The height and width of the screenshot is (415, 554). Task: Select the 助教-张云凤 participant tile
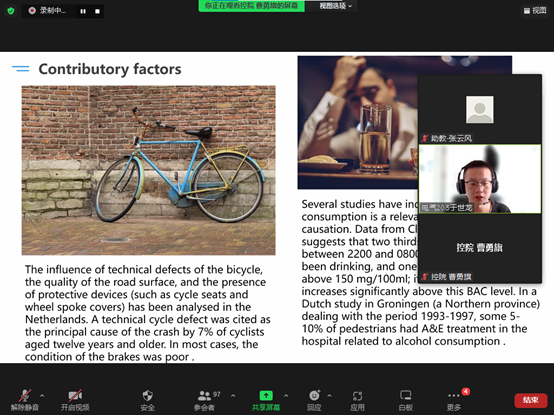pyautogui.click(x=480, y=109)
